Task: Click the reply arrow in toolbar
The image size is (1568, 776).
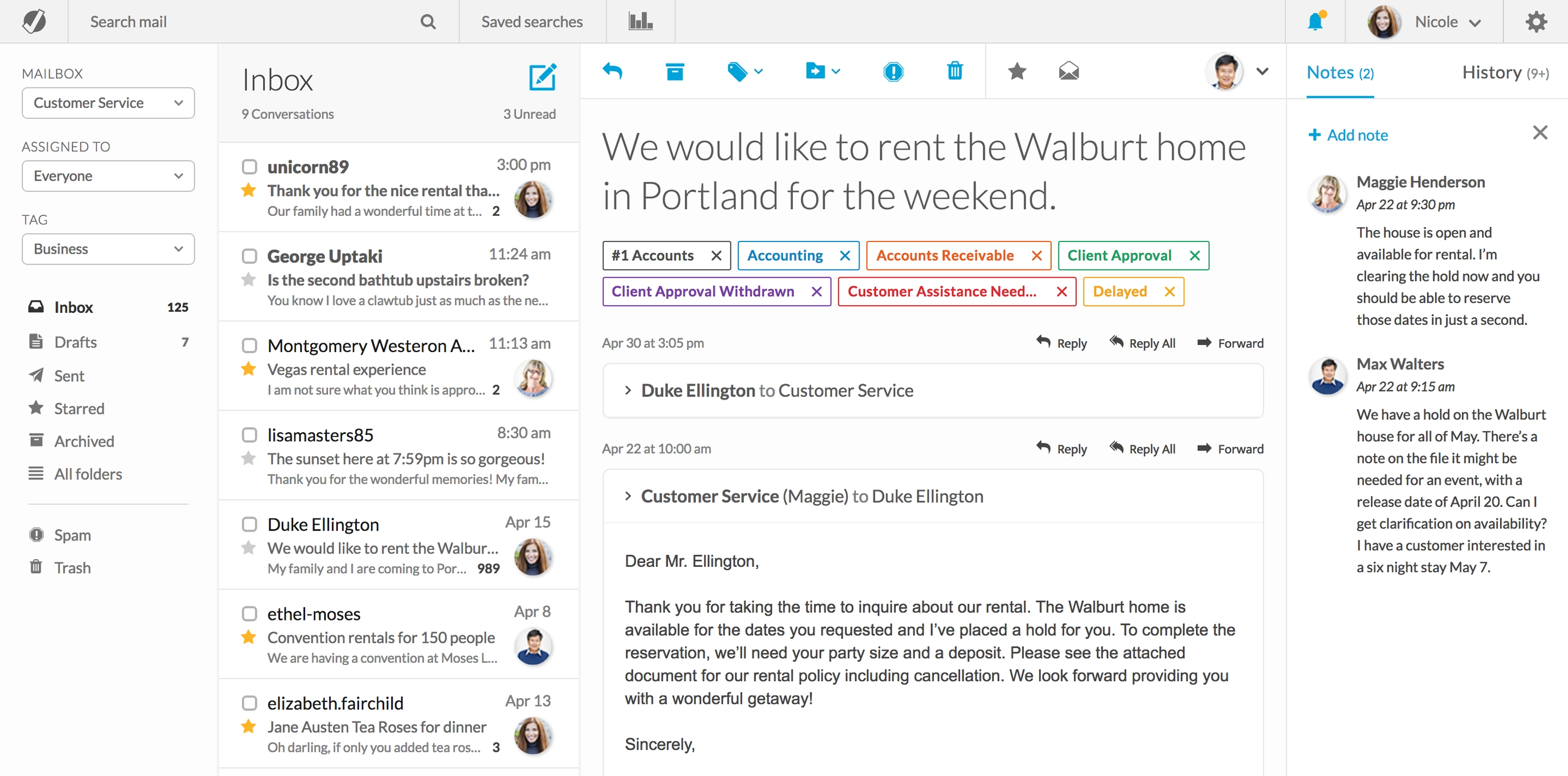Action: coord(612,72)
